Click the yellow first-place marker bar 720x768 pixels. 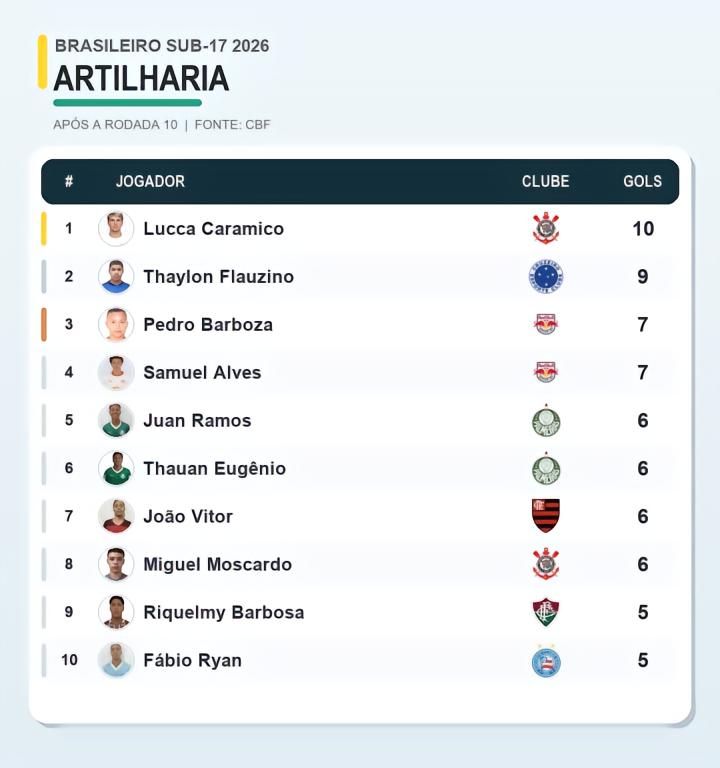tap(44, 228)
